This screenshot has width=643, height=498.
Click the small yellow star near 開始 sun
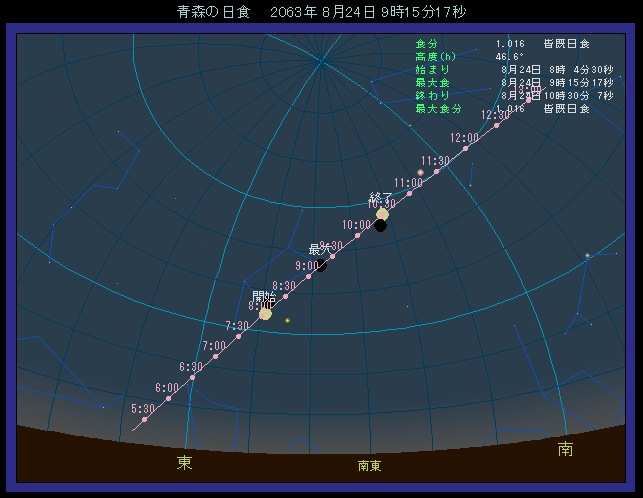coord(287,320)
